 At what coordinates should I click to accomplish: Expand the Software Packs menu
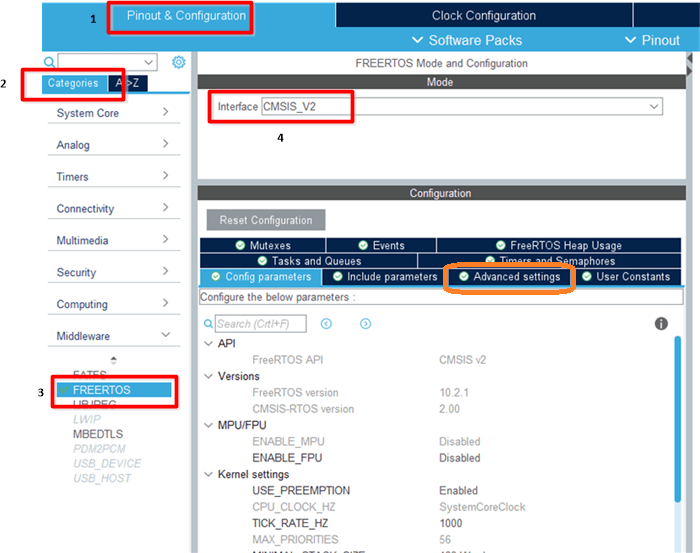pyautogui.click(x=467, y=40)
